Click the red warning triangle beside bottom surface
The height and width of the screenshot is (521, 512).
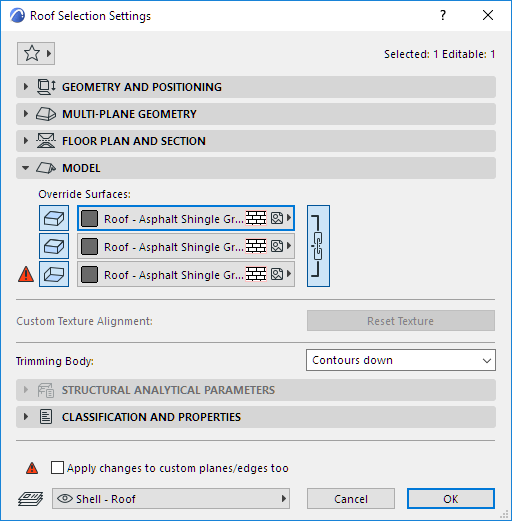click(x=26, y=274)
